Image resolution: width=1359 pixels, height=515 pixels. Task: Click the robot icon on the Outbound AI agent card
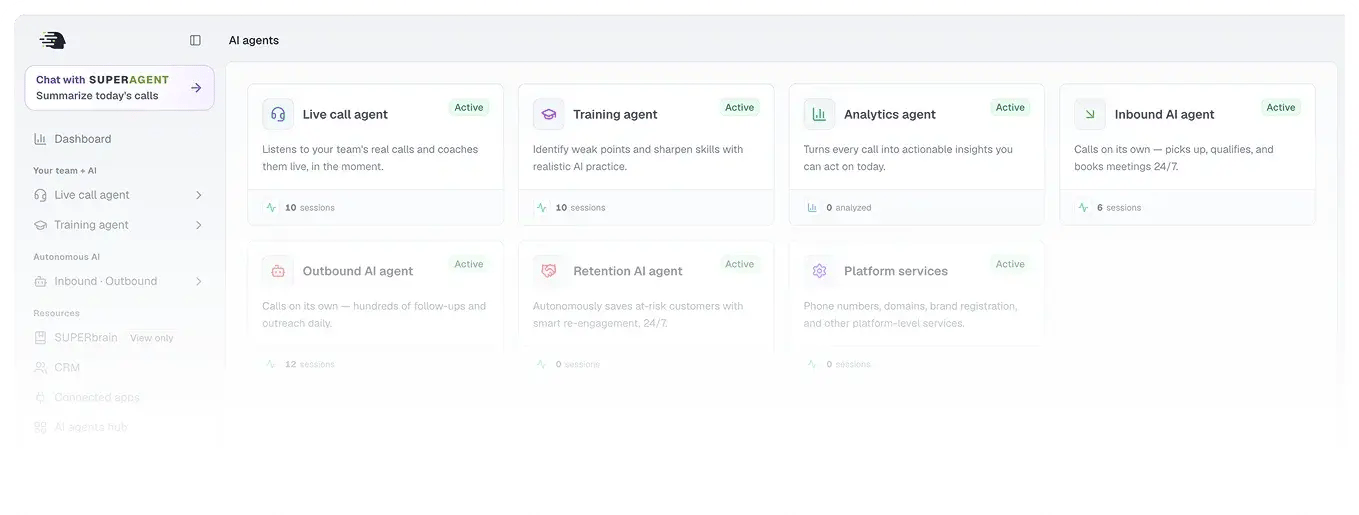click(x=278, y=271)
